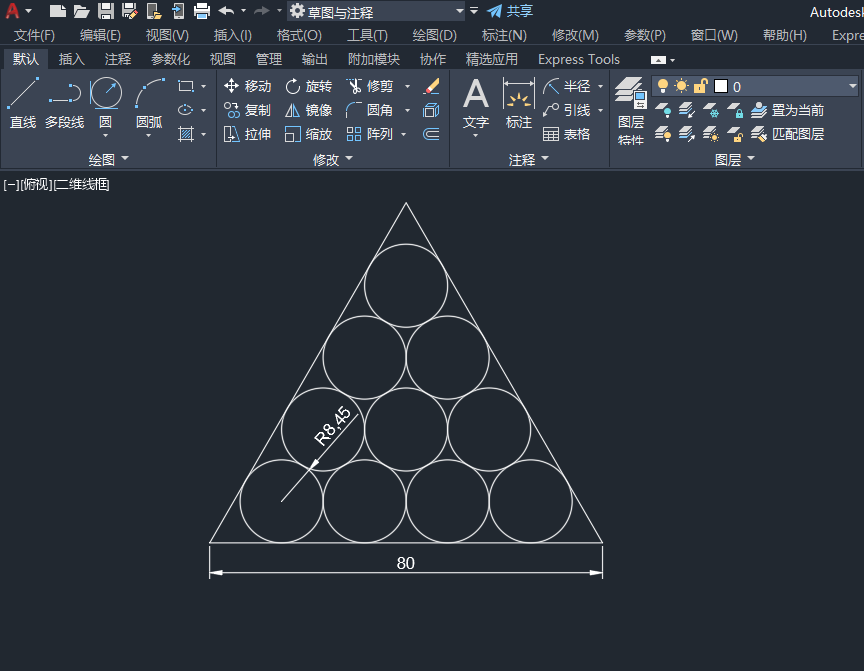Select the Leader (引线) tool

click(x=566, y=110)
